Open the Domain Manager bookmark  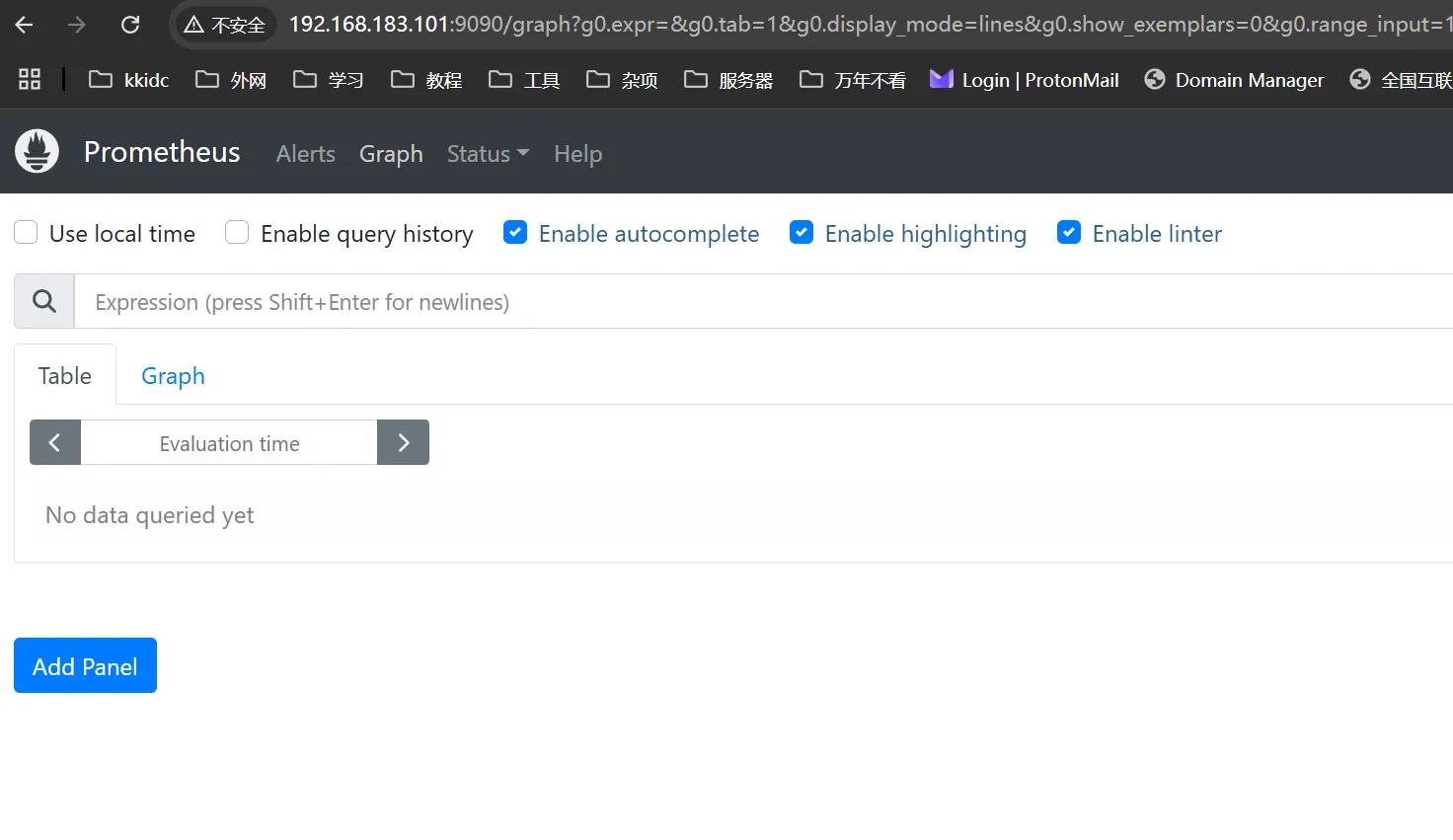pyautogui.click(x=1234, y=79)
